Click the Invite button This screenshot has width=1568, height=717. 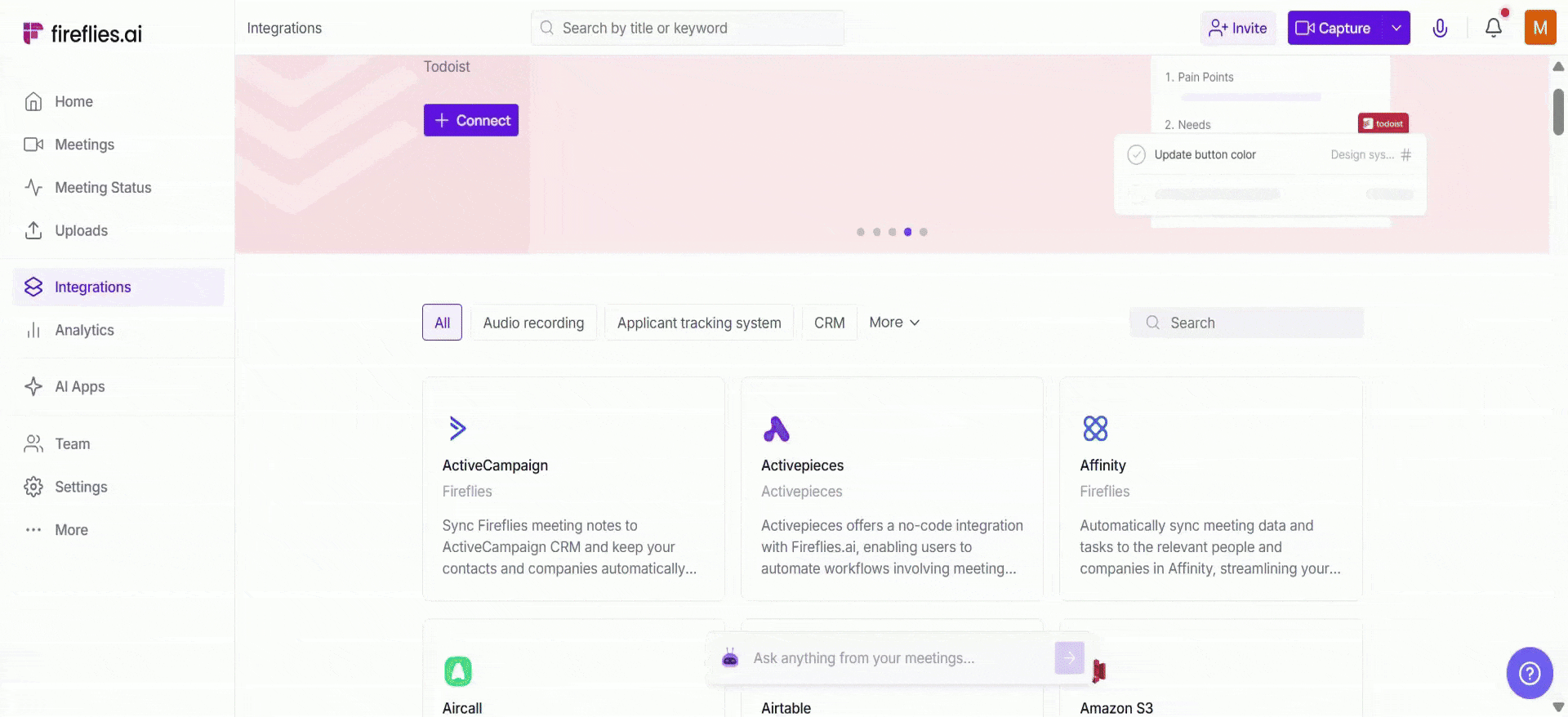pyautogui.click(x=1238, y=28)
